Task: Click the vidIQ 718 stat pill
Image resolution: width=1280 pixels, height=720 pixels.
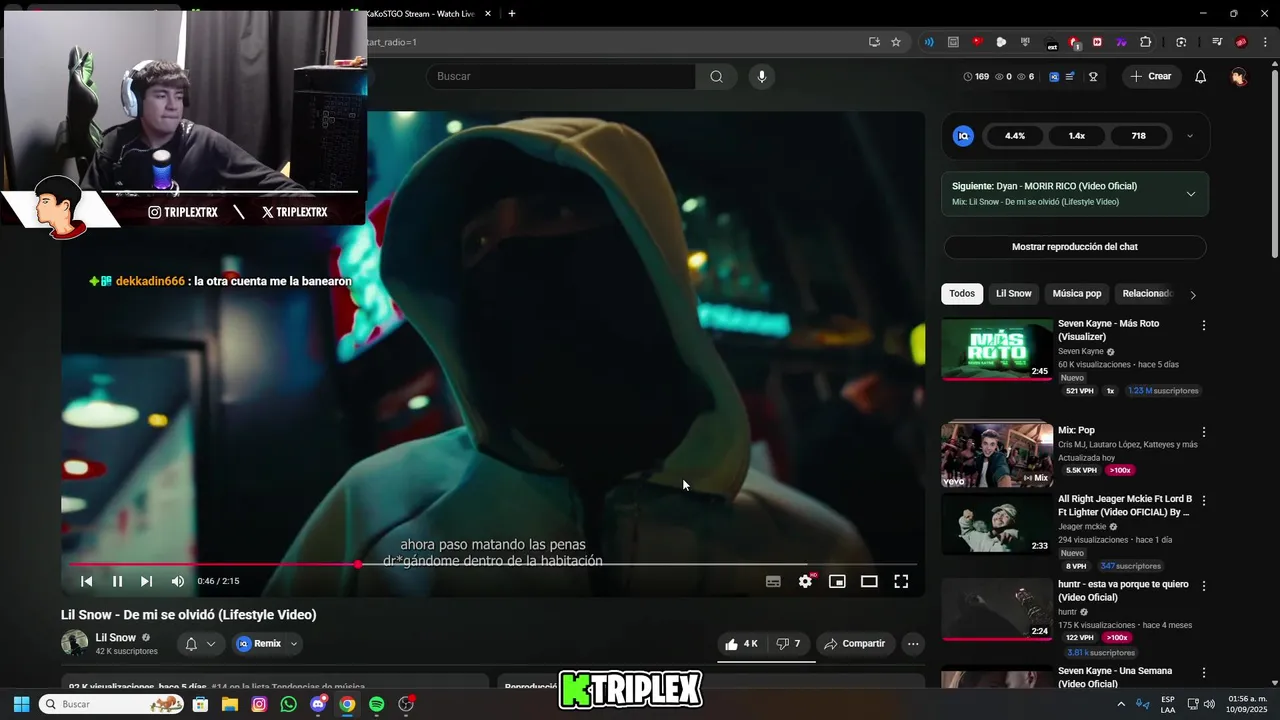Action: 1138,136
